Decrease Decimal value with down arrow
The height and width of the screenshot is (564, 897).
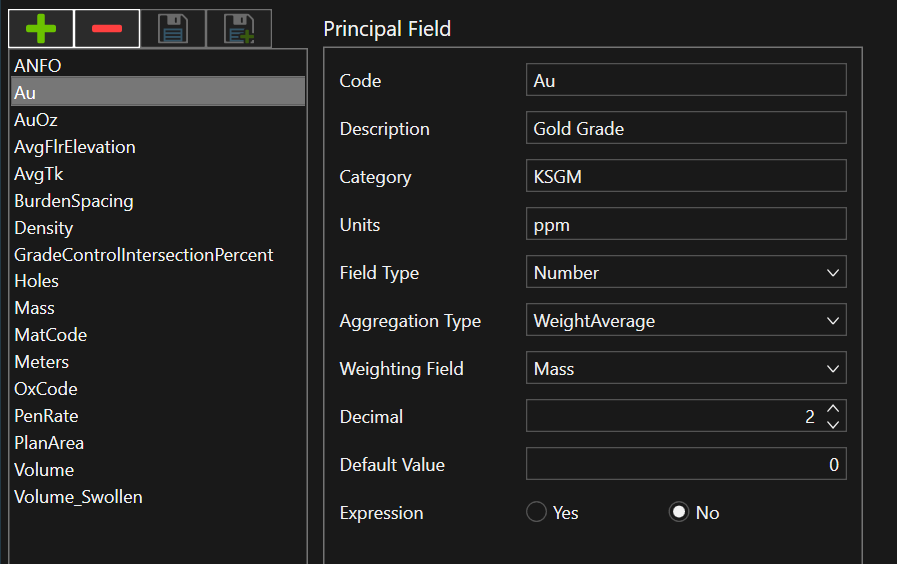tap(833, 424)
